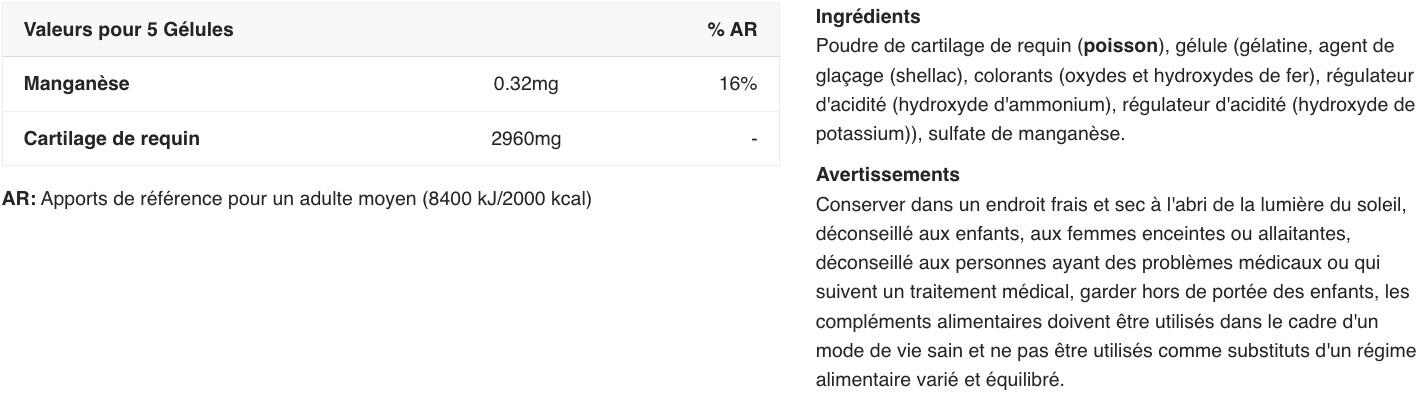This screenshot has width=1428, height=404.
Task: Click the "Valeurs pour 5 Gélules" table header
Action: (x=128, y=30)
